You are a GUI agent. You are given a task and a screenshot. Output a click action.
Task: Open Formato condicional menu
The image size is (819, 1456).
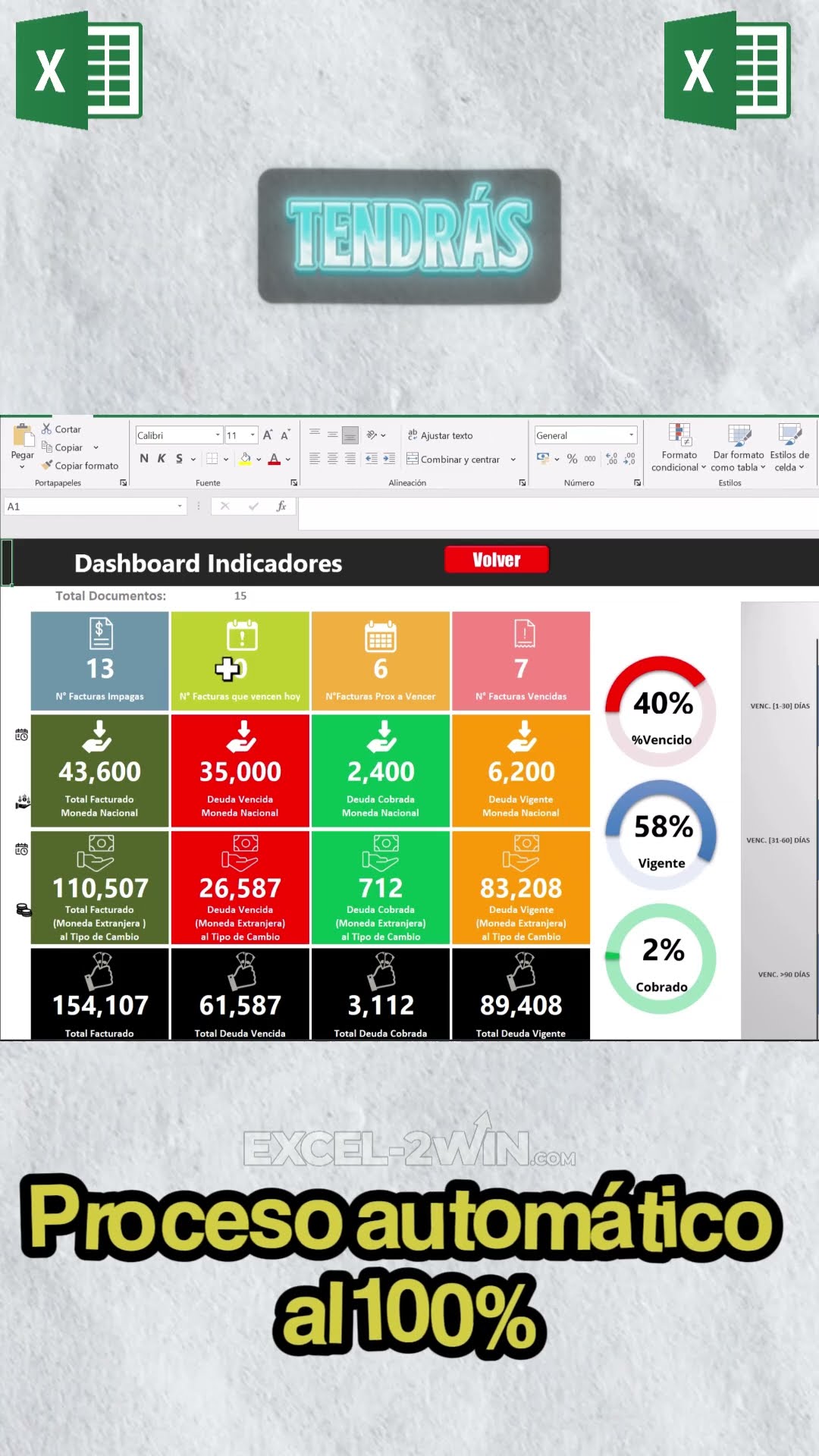coord(679,447)
